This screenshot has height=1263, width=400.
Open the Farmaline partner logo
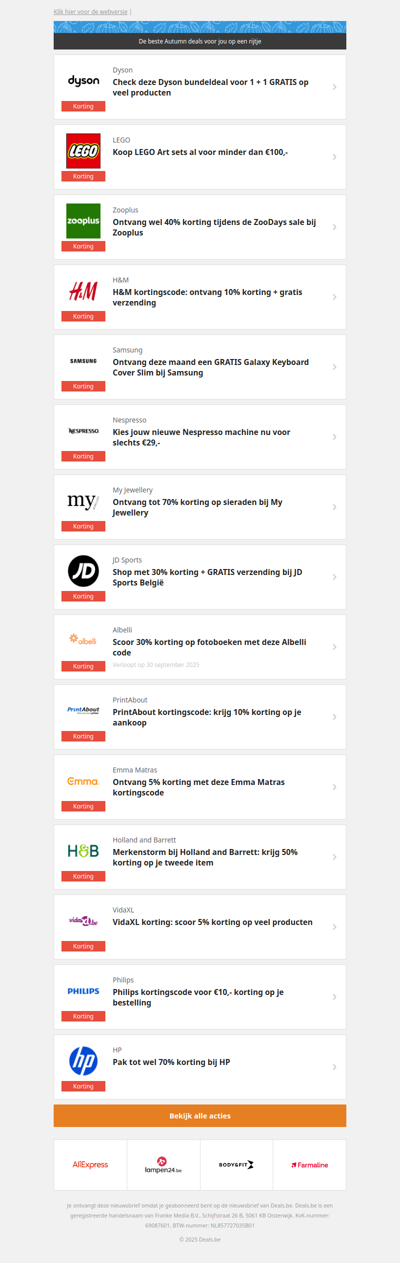(310, 1165)
